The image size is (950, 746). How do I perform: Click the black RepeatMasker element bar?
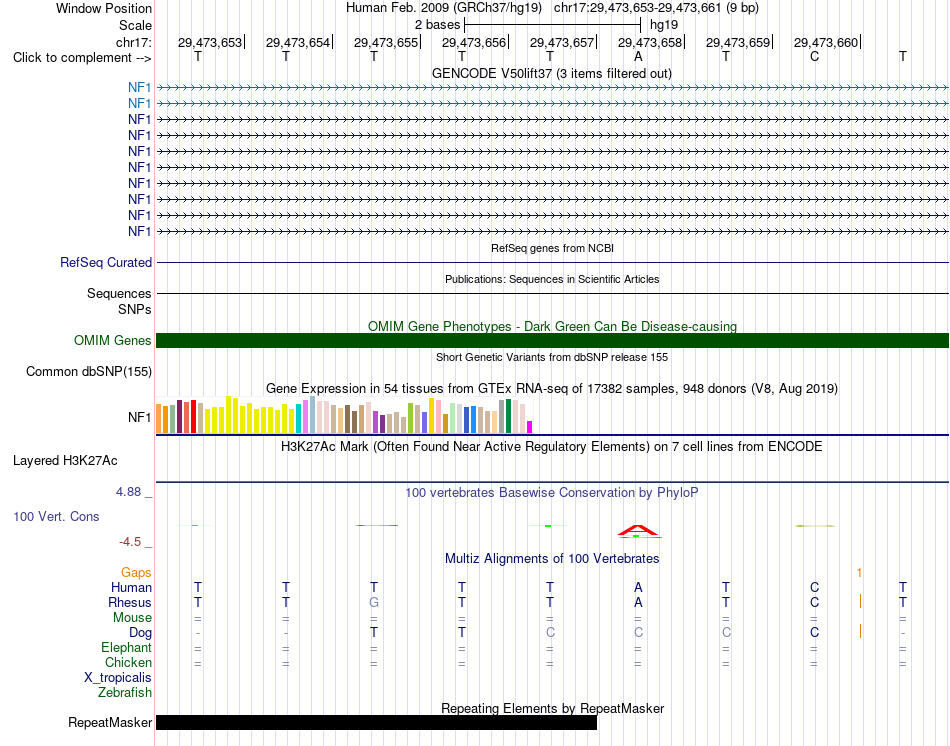pos(376,722)
